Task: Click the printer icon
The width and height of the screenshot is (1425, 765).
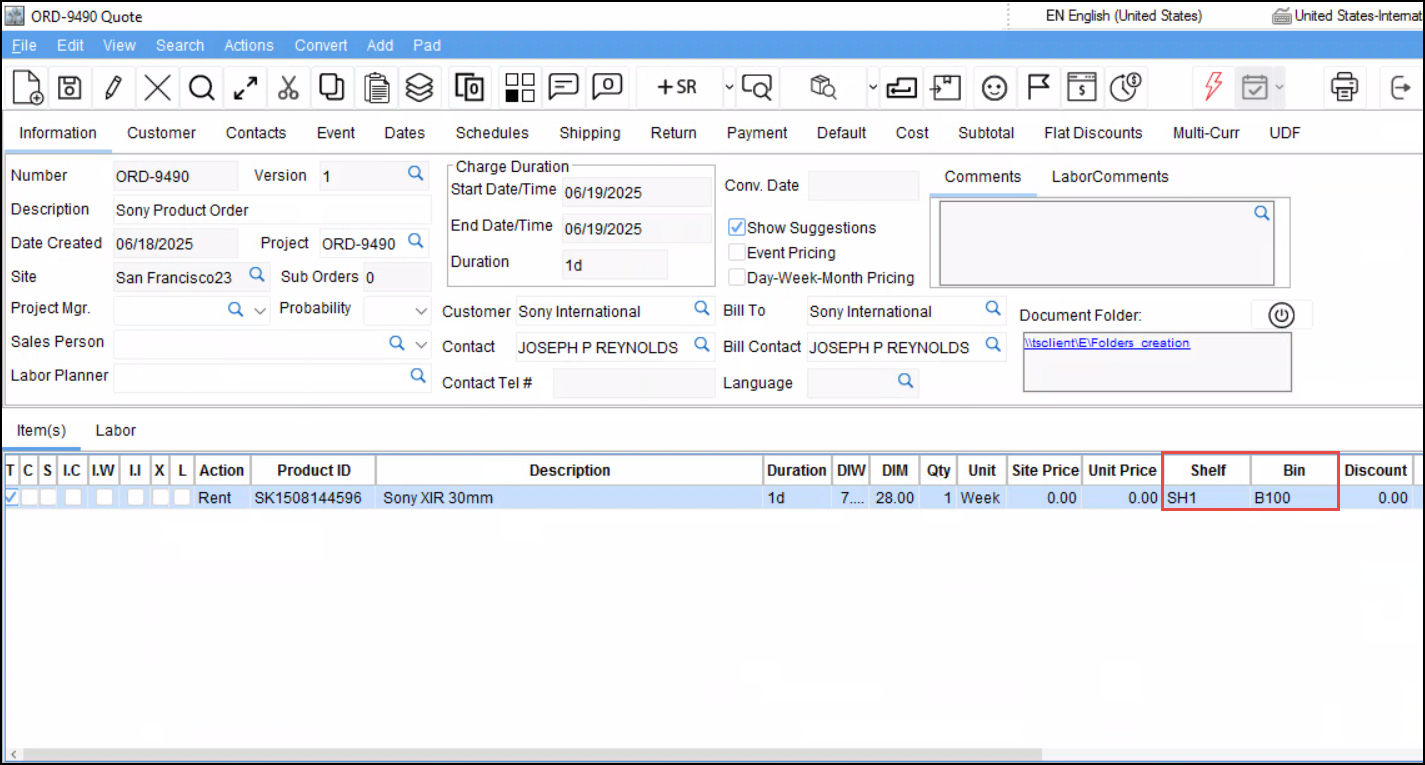Action: coord(1344,88)
